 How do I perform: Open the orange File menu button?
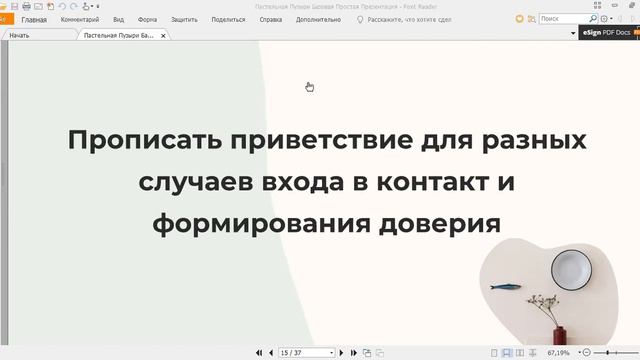pos(6,19)
